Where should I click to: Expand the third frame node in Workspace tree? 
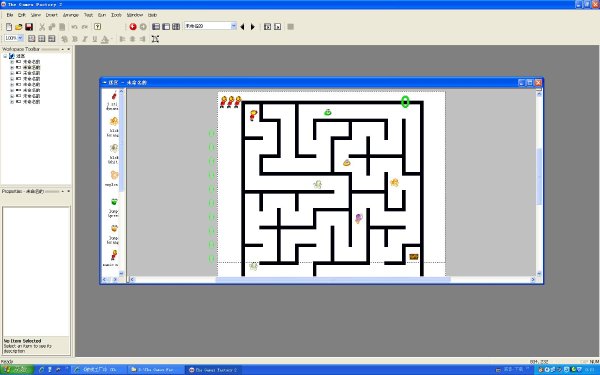click(x=12, y=73)
